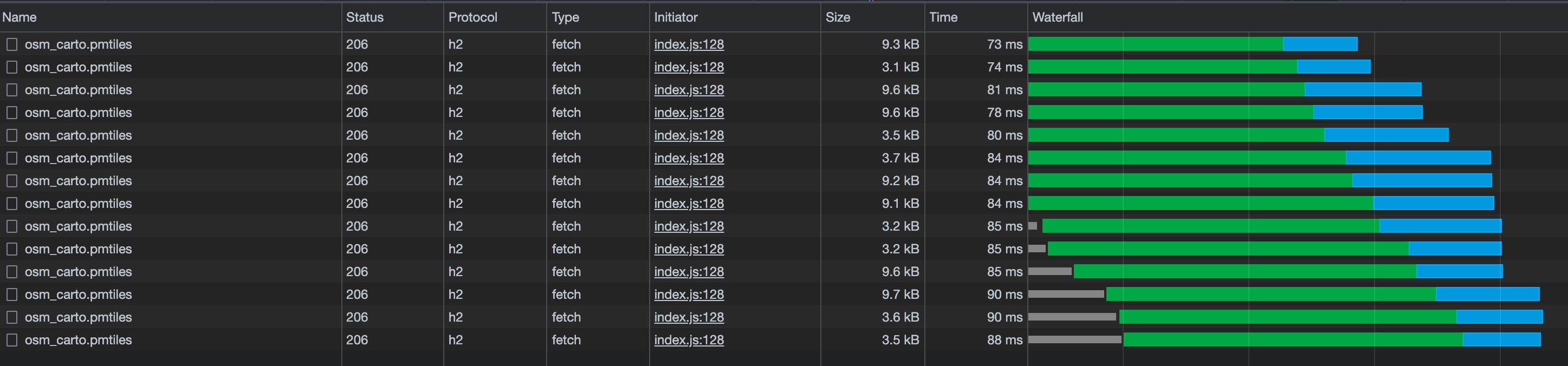Toggle the checkbox on the 9.7 kB row
This screenshot has height=366, width=1568.
click(11, 294)
